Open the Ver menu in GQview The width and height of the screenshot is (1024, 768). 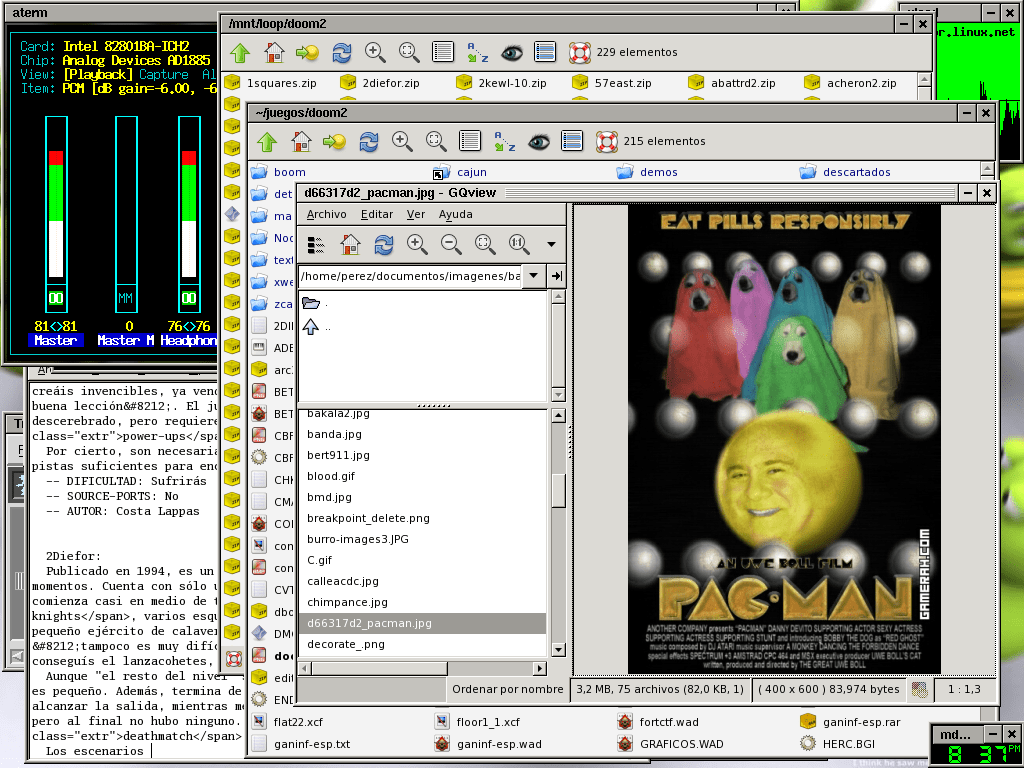[x=415, y=214]
